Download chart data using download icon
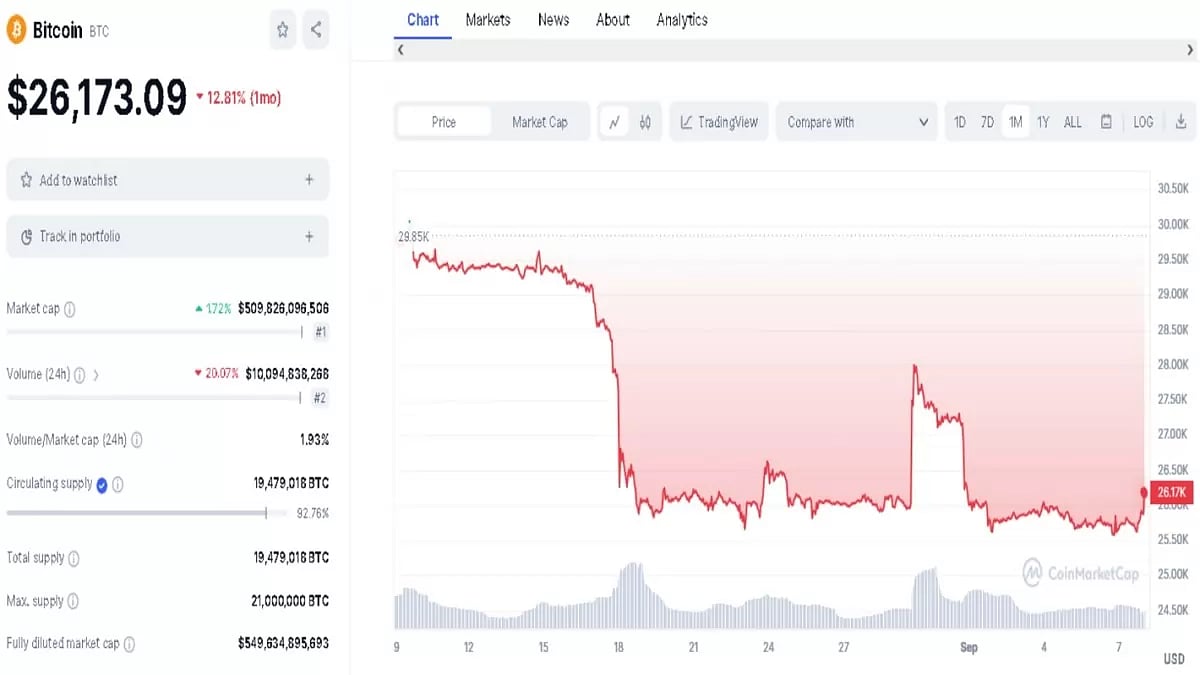Image resolution: width=1200 pixels, height=675 pixels. (x=1181, y=122)
